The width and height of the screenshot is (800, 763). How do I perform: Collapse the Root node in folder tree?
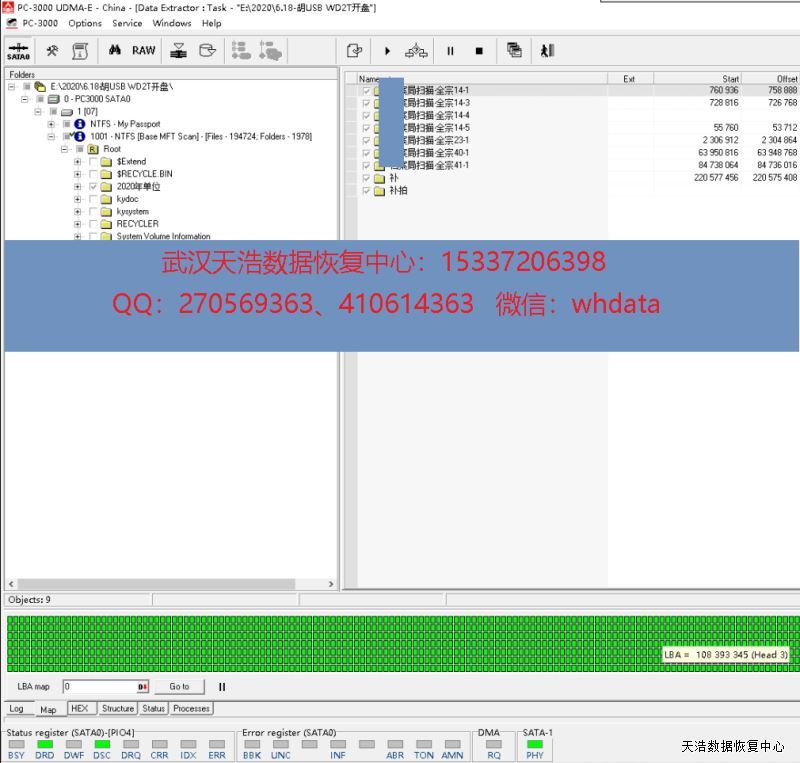click(65, 149)
